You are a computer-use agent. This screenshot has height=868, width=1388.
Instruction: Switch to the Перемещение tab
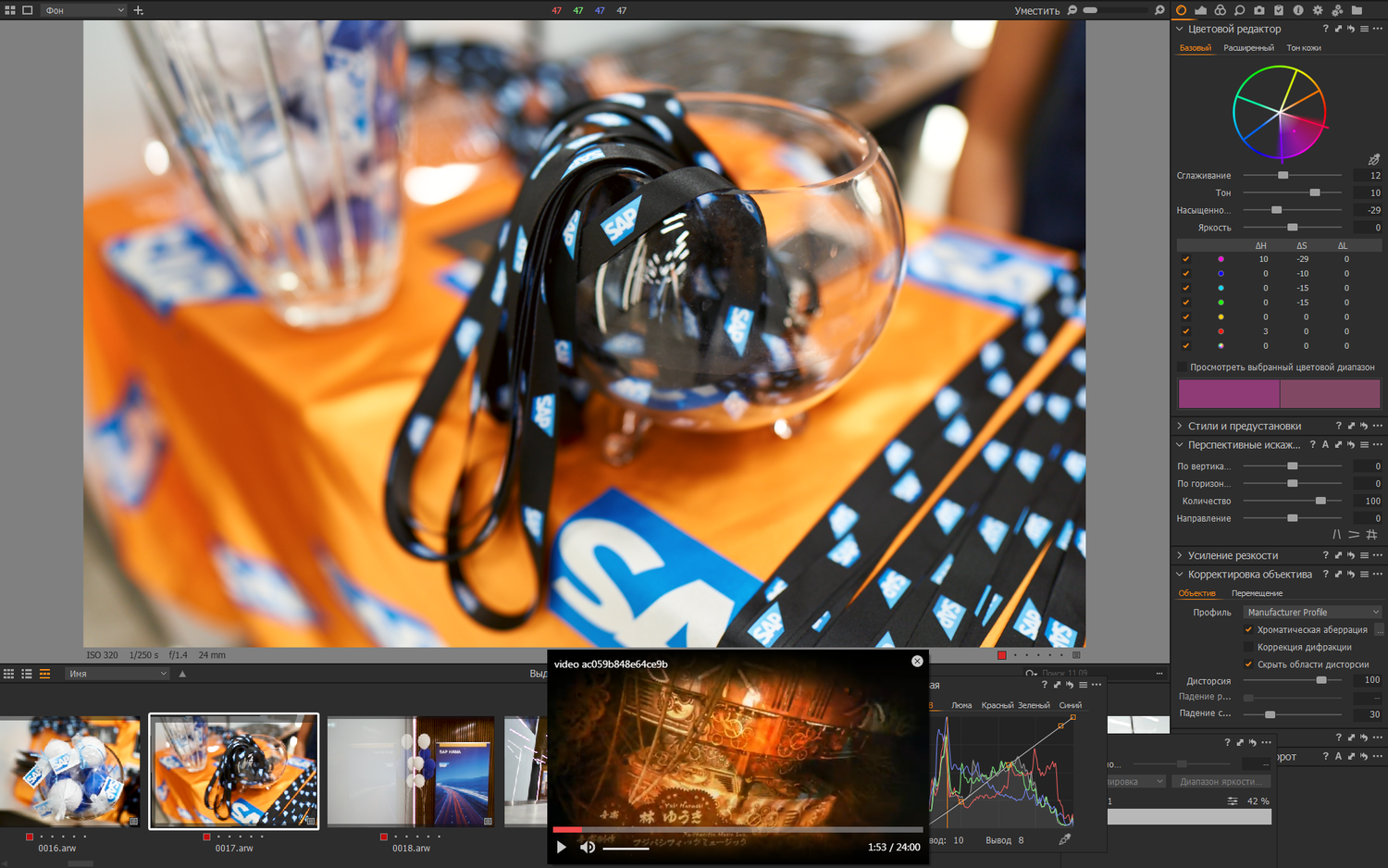pyautogui.click(x=1257, y=593)
